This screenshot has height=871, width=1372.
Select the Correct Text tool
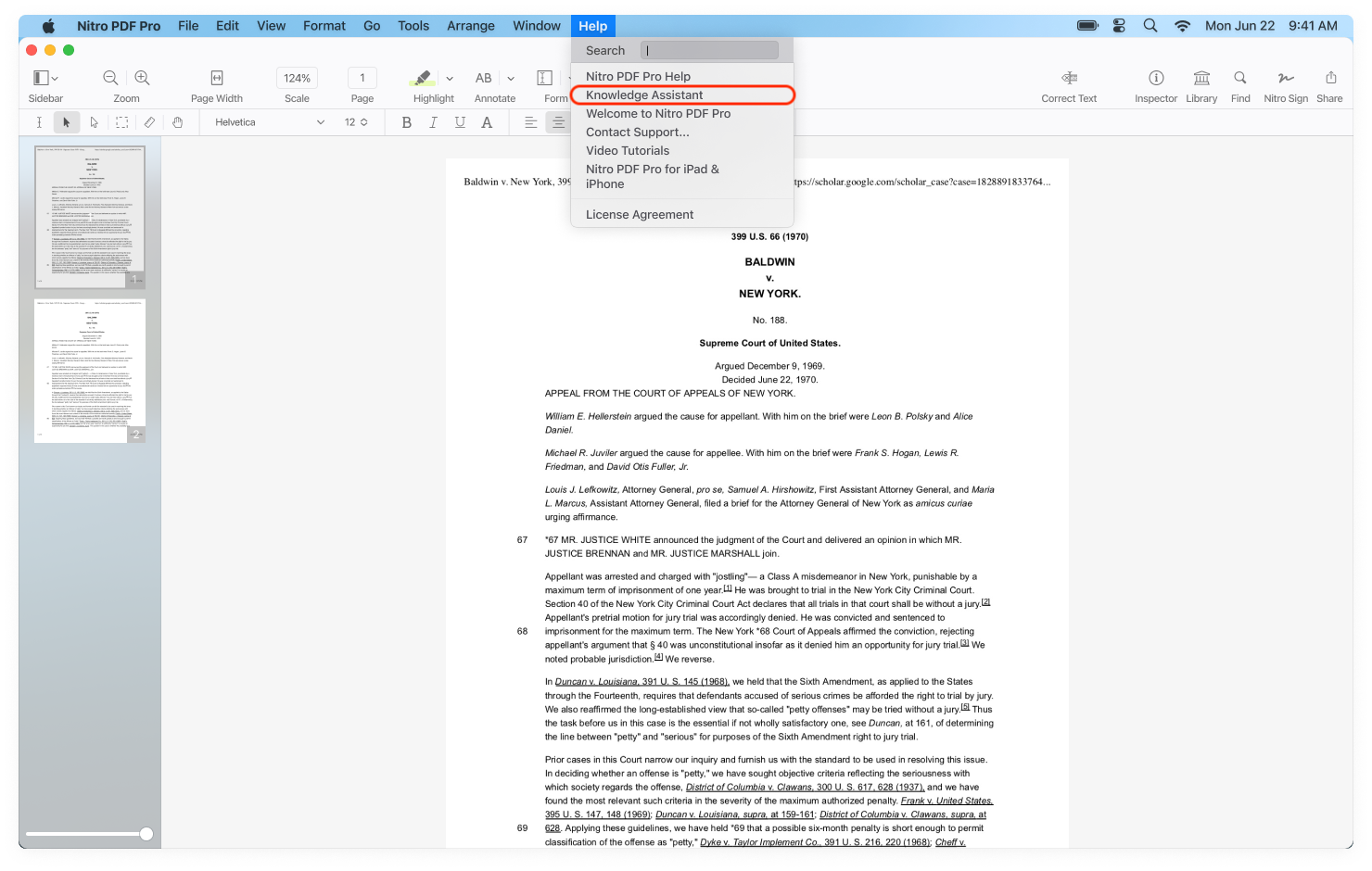point(1069,78)
